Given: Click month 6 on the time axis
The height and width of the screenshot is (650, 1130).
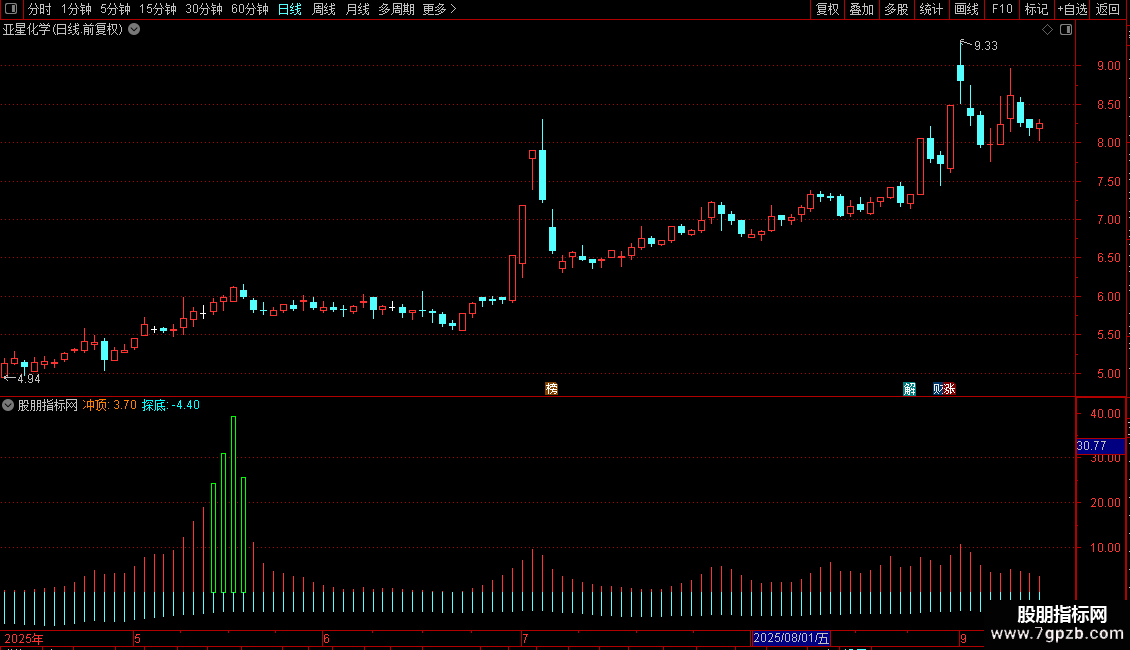Looking at the screenshot, I should tap(326, 638).
